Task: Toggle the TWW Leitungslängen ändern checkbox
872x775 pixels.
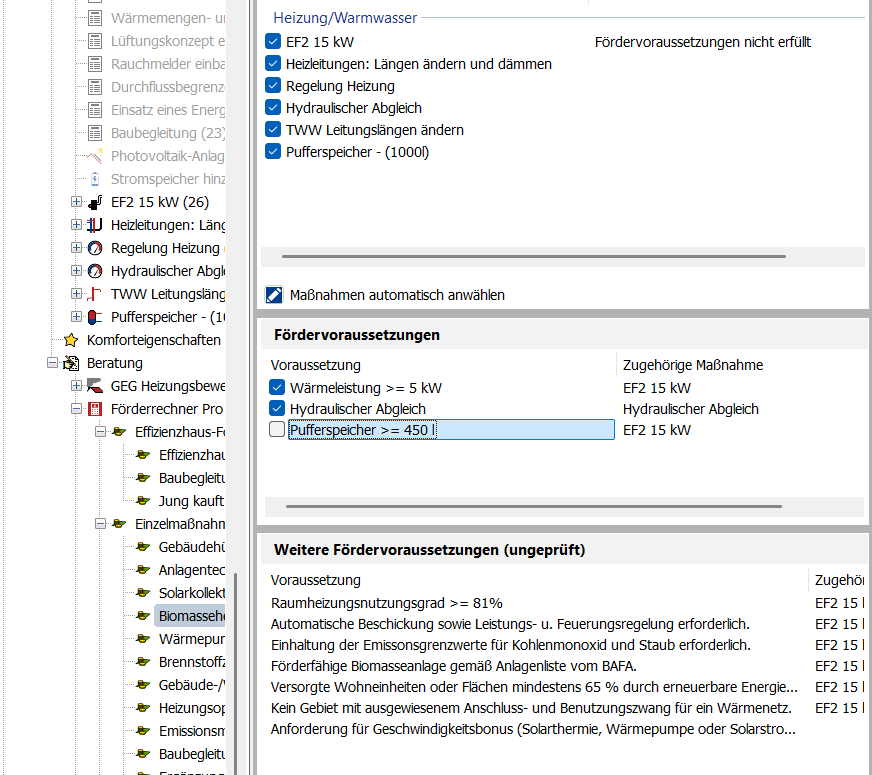Action: coord(273,130)
